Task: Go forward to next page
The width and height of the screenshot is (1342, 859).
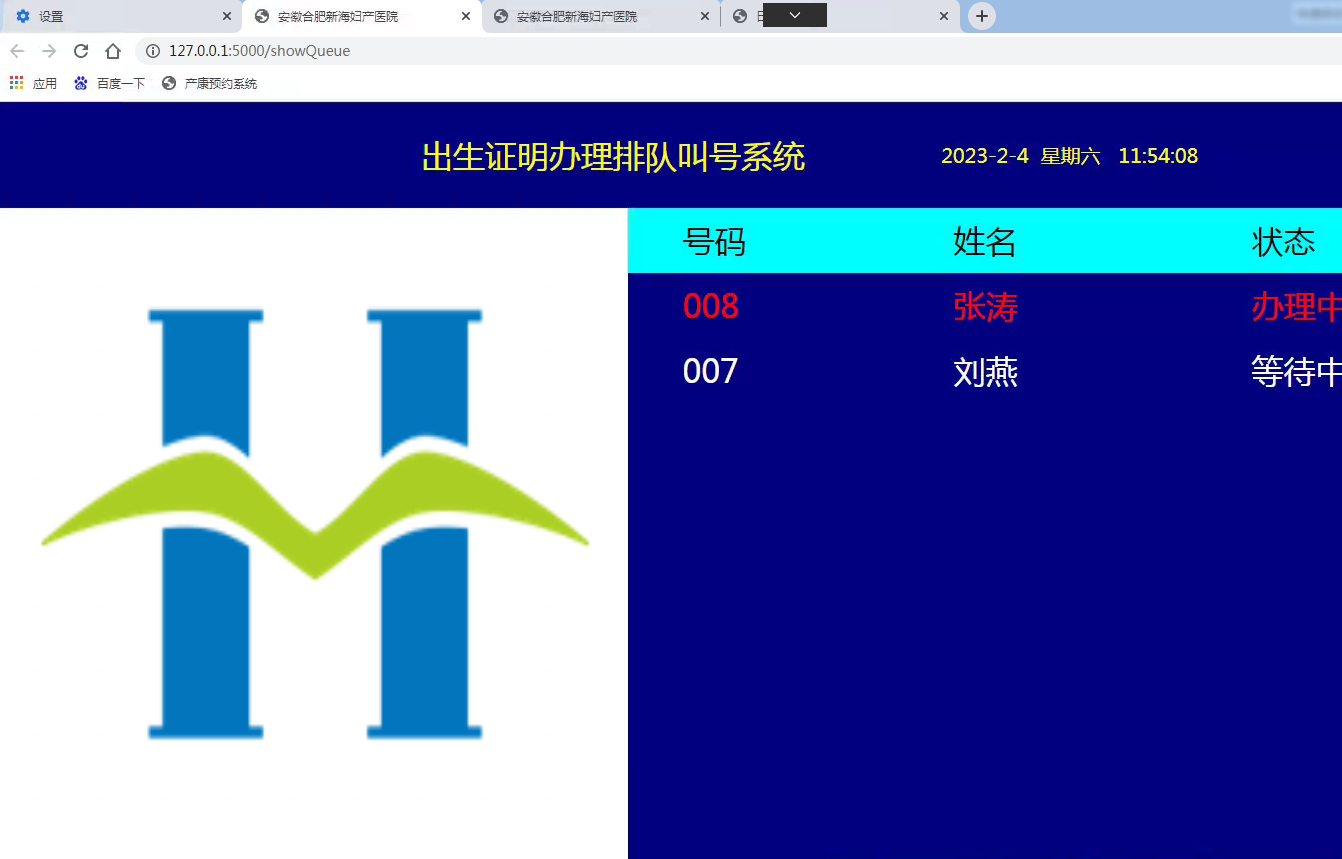Action: point(49,51)
